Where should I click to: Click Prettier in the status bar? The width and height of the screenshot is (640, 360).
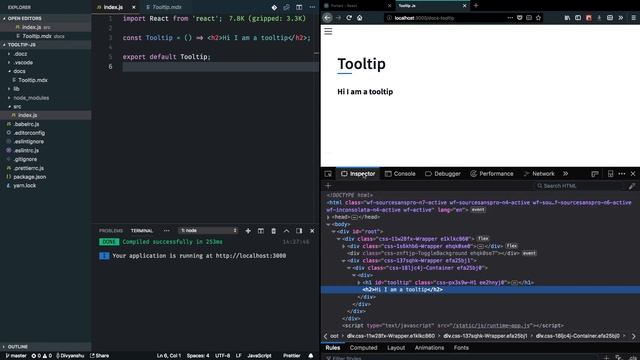[x=291, y=356]
